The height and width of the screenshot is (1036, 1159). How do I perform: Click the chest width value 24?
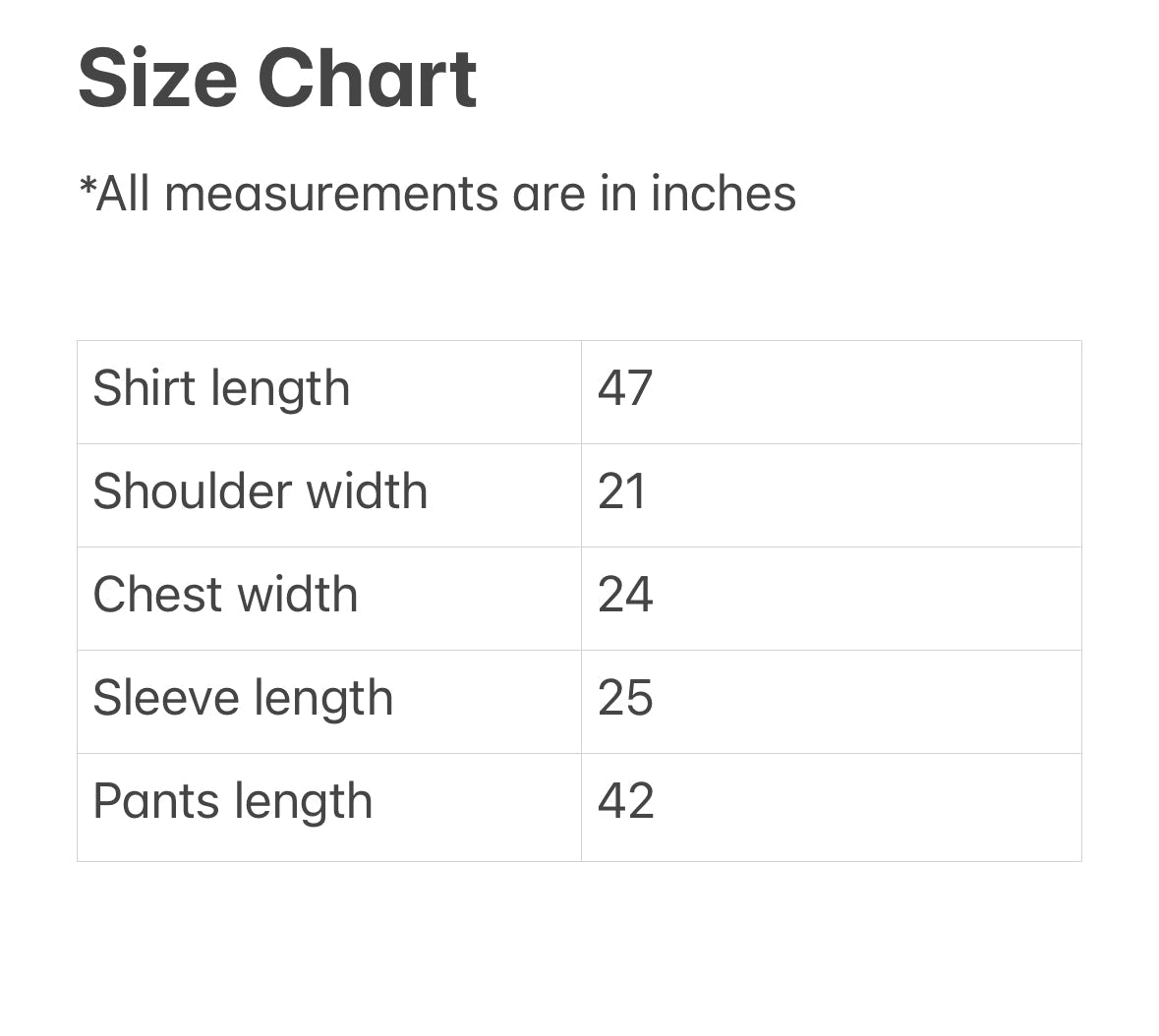coord(625,595)
